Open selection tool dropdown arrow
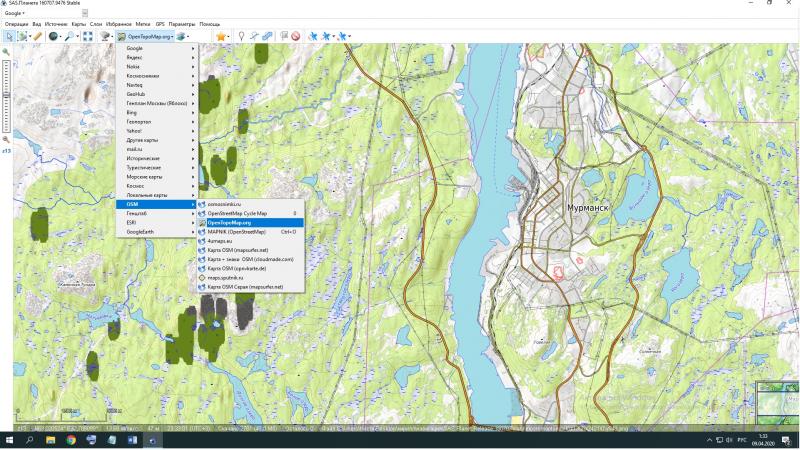 point(30,36)
